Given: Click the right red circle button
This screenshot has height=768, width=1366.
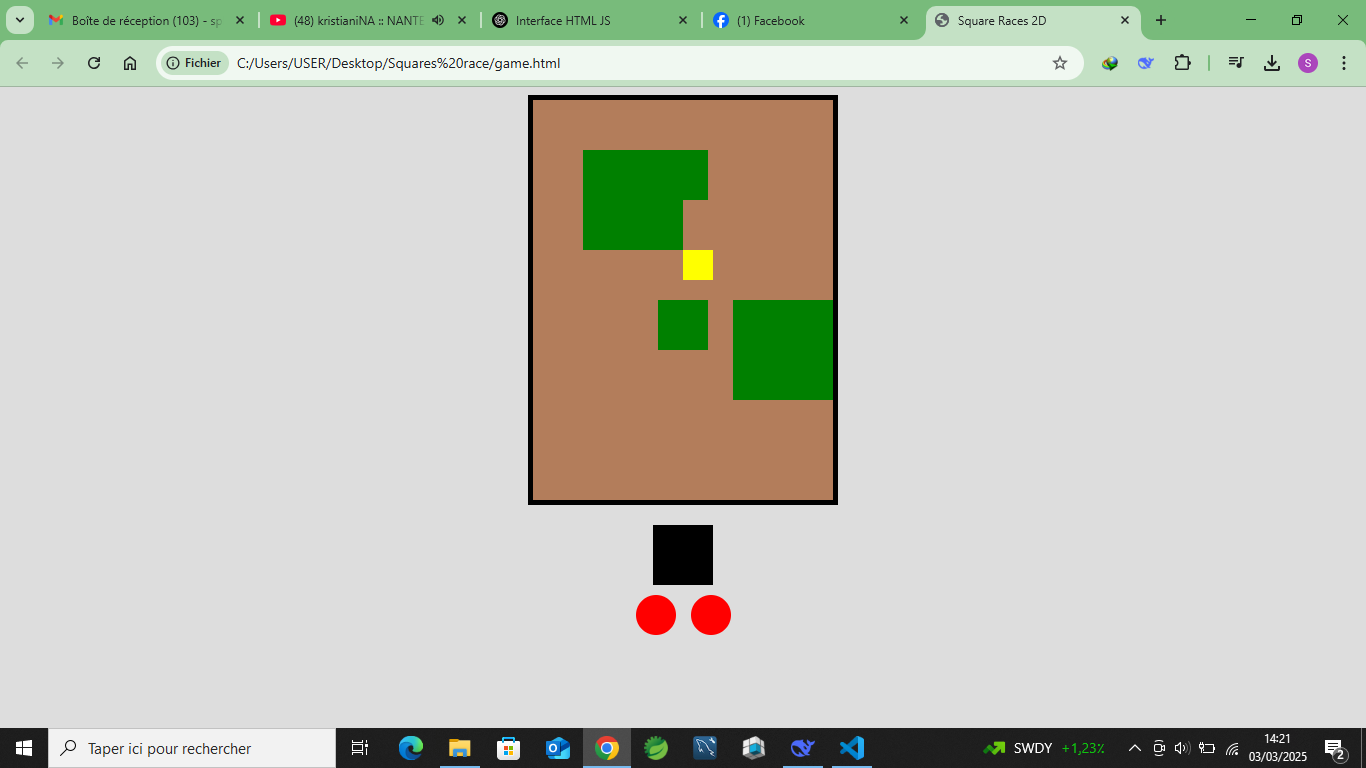Looking at the screenshot, I should pos(711,615).
